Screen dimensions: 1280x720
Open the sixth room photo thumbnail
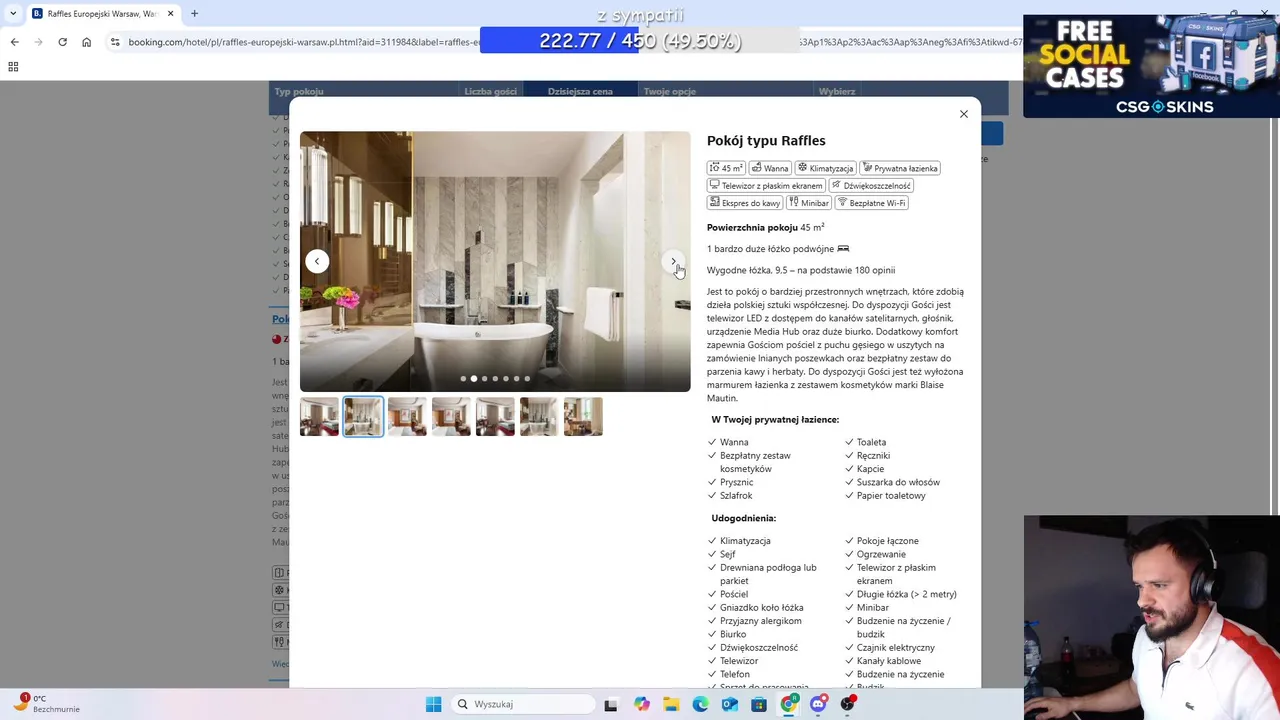539,417
